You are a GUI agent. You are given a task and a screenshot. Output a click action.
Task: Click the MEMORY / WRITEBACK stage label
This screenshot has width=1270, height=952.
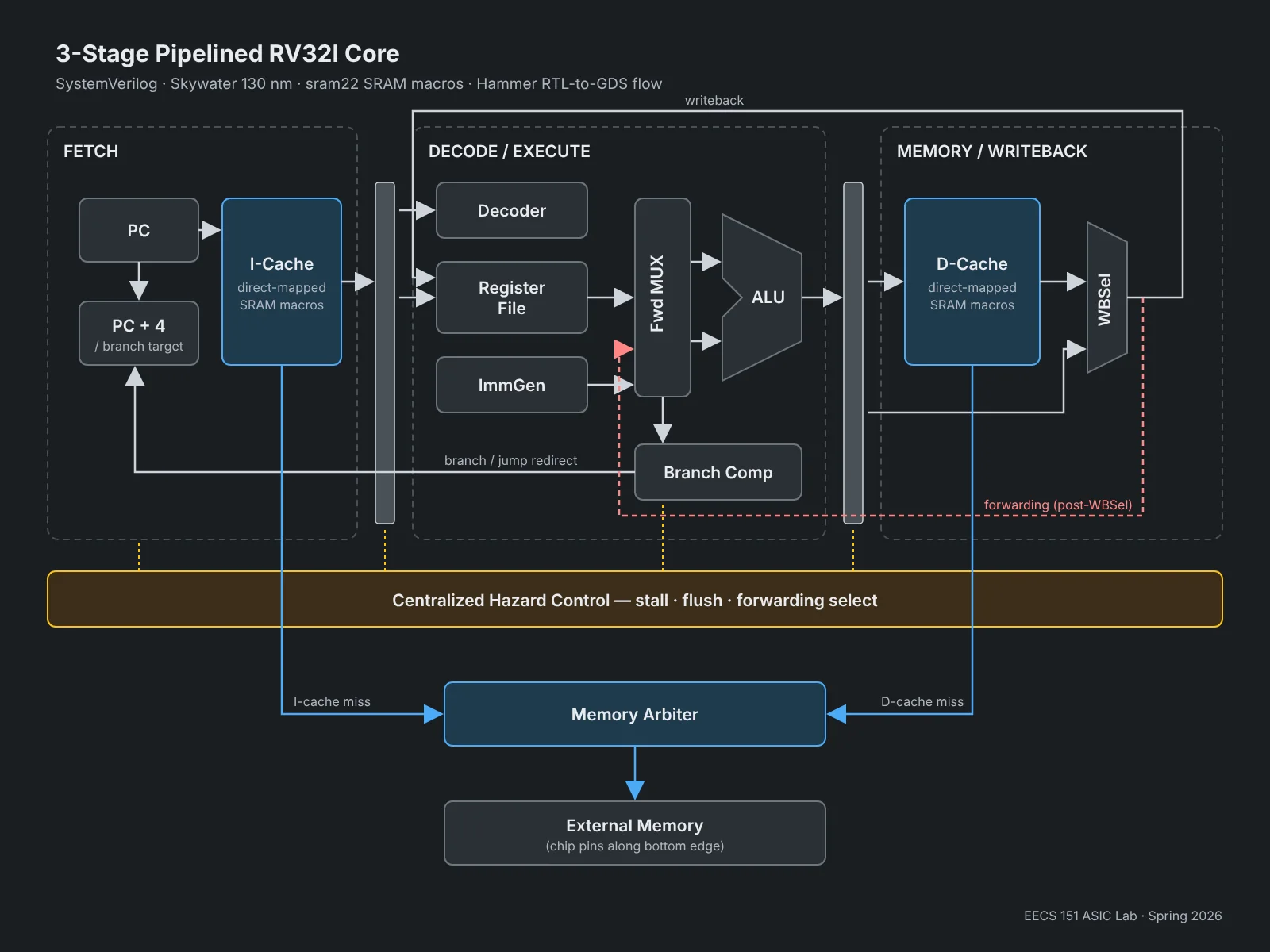tap(992, 152)
